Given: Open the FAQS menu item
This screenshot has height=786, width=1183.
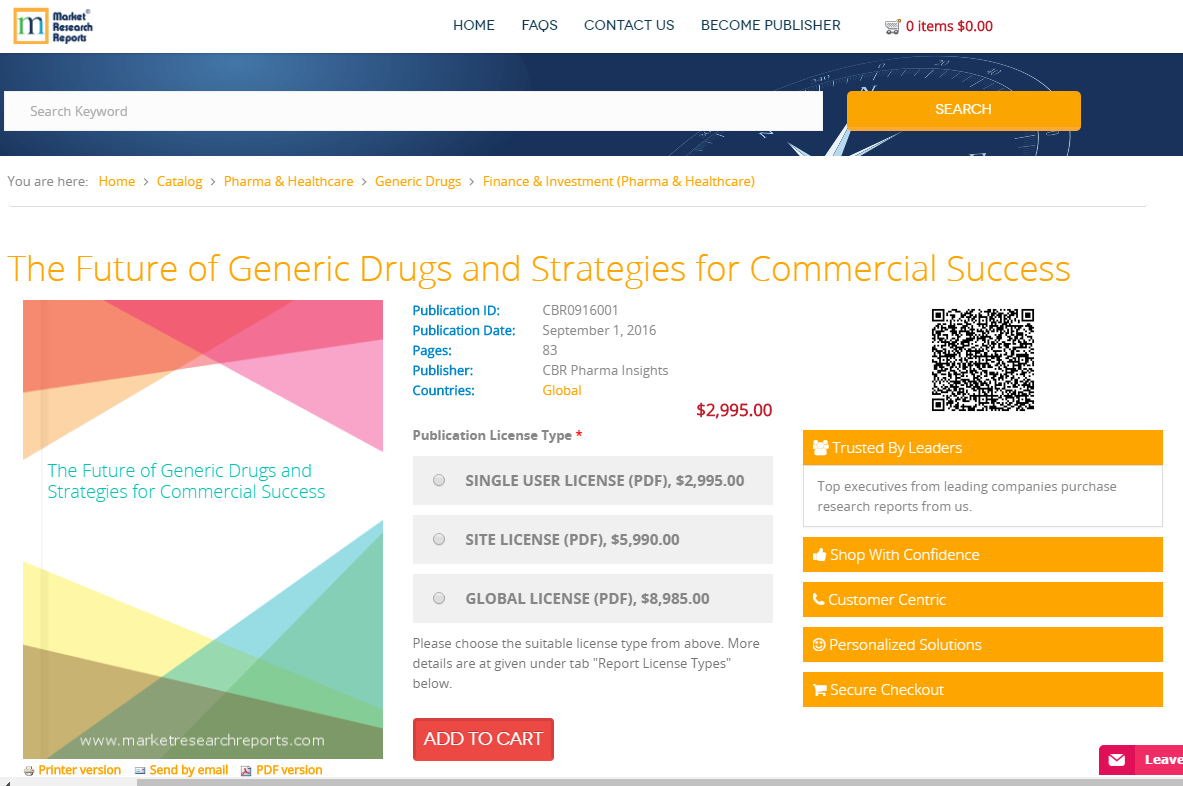Looking at the screenshot, I should tap(539, 25).
